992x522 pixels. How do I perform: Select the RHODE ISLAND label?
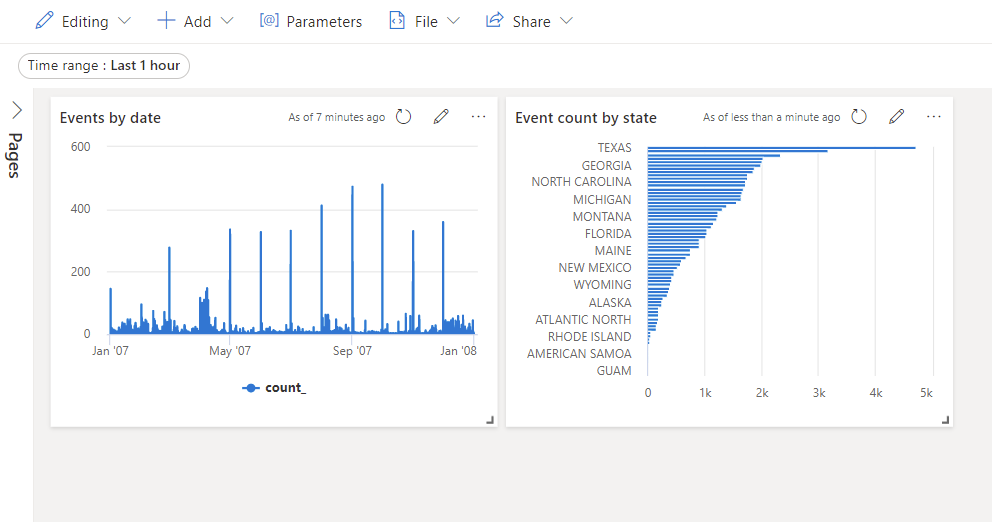click(x=589, y=337)
